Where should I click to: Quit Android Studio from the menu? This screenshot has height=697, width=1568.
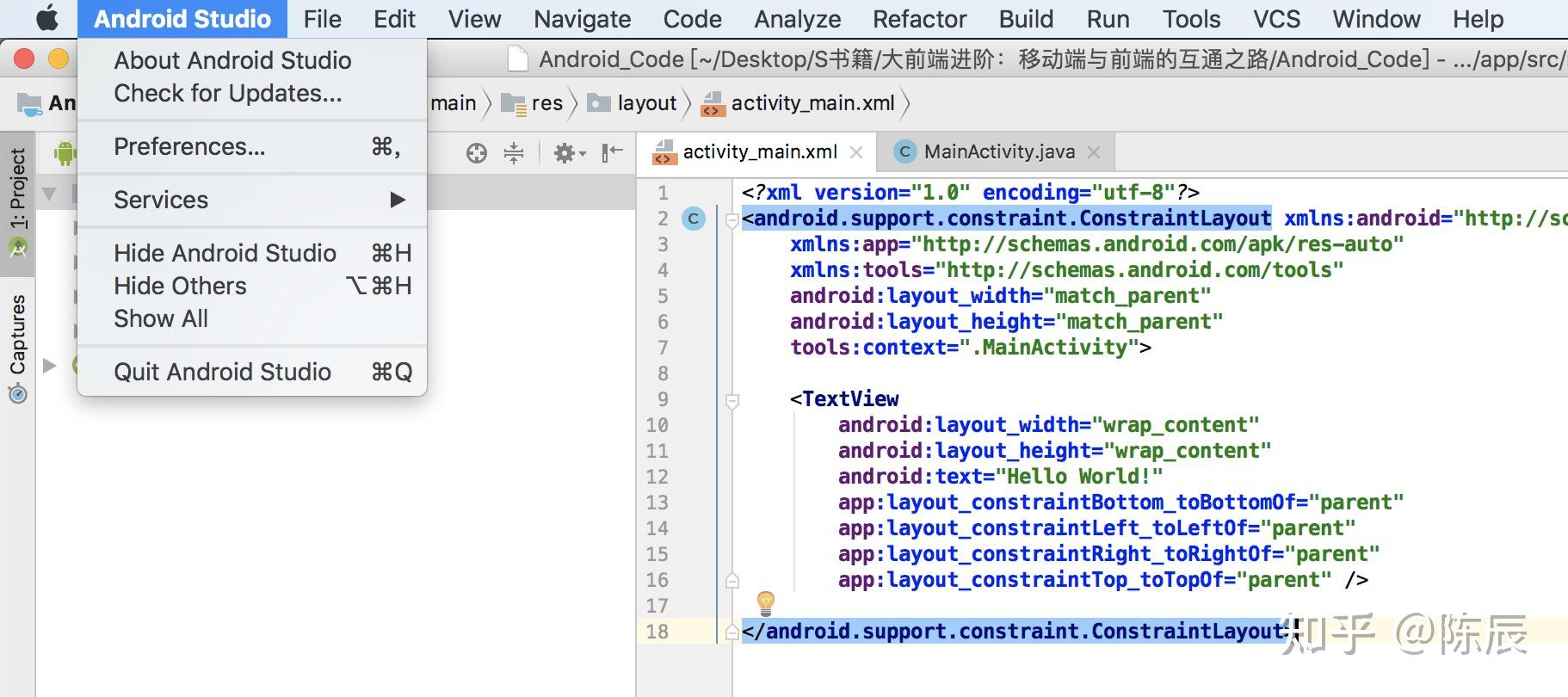(252, 372)
